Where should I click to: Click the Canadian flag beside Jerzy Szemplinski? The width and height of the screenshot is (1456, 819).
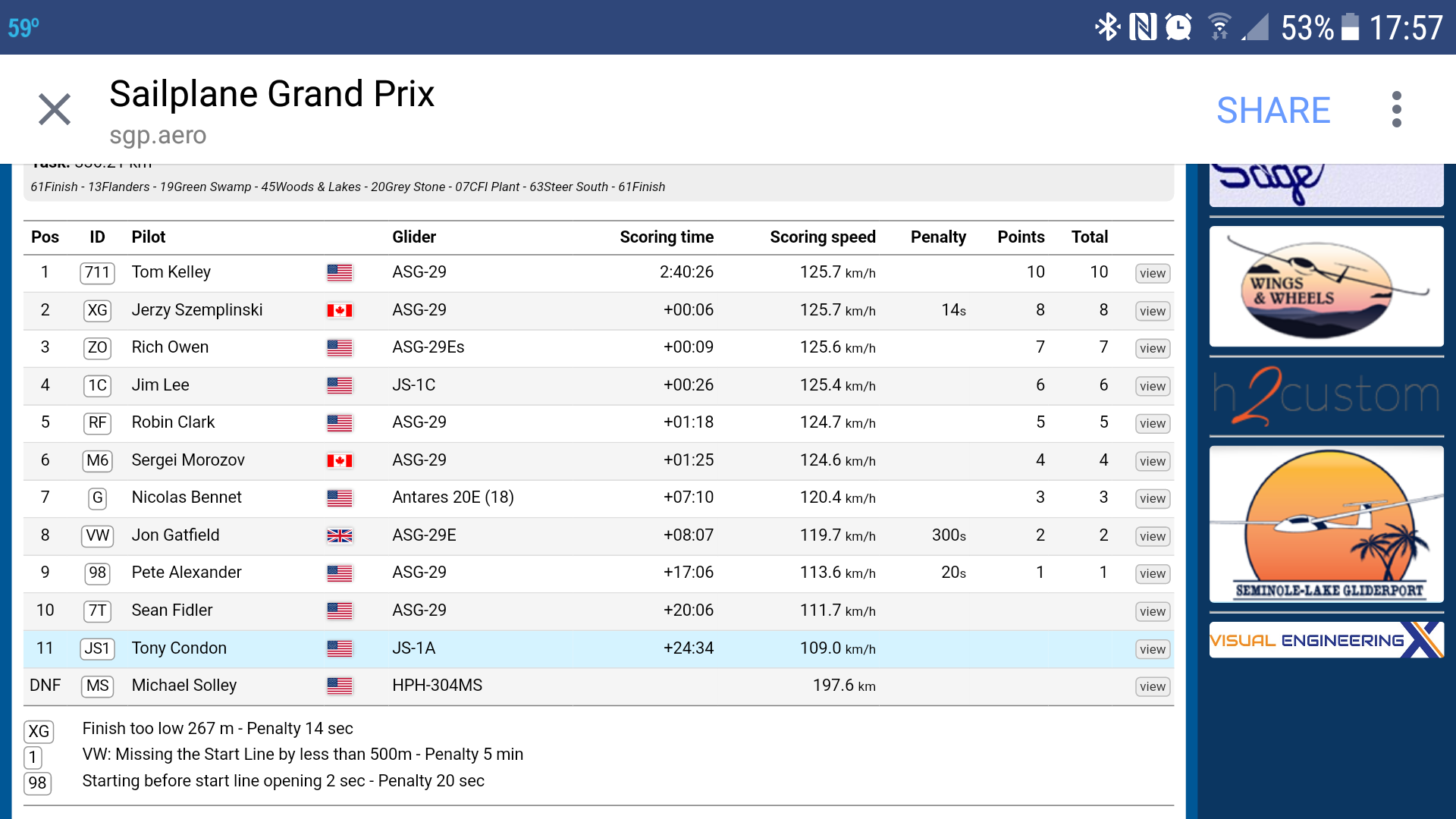[339, 310]
